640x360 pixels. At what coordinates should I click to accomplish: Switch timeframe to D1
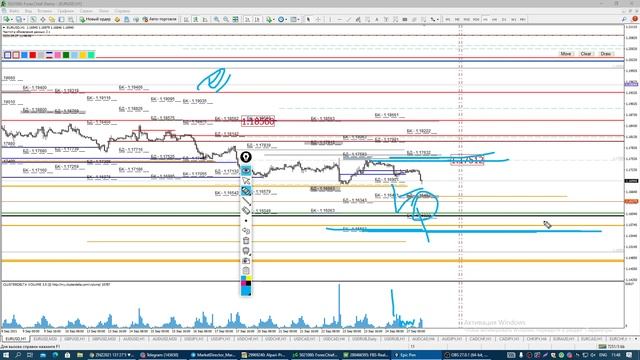click(x=504, y=19)
